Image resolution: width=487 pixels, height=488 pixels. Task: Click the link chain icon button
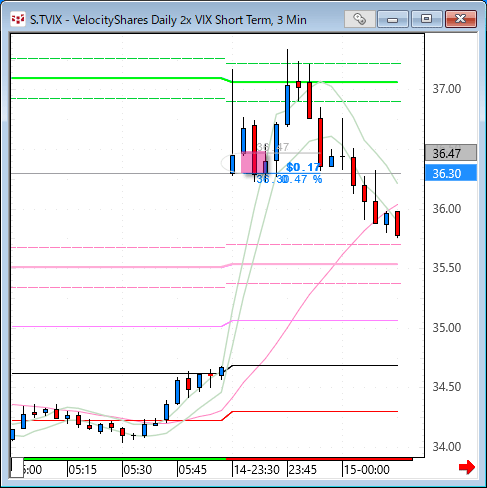(360, 19)
